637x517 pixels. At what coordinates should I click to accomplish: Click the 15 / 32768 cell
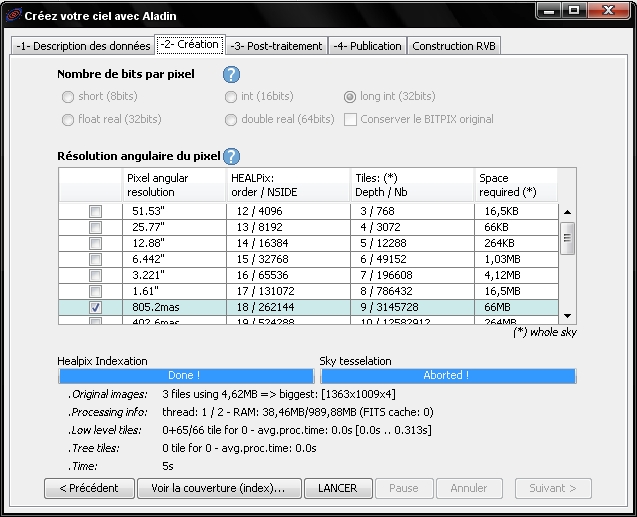288,259
